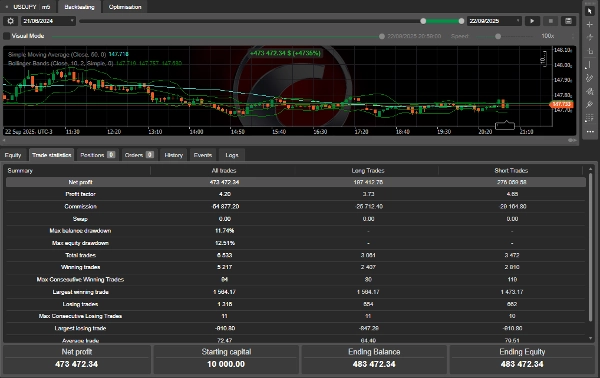This screenshot has width=600, height=378.
Task: Click the Starting capital value 10 000.00
Action: 226,364
